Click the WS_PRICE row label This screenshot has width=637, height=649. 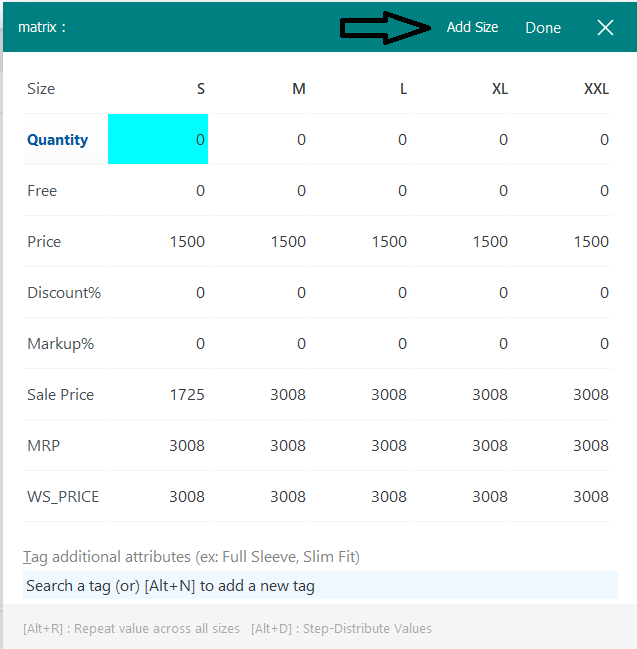63,496
